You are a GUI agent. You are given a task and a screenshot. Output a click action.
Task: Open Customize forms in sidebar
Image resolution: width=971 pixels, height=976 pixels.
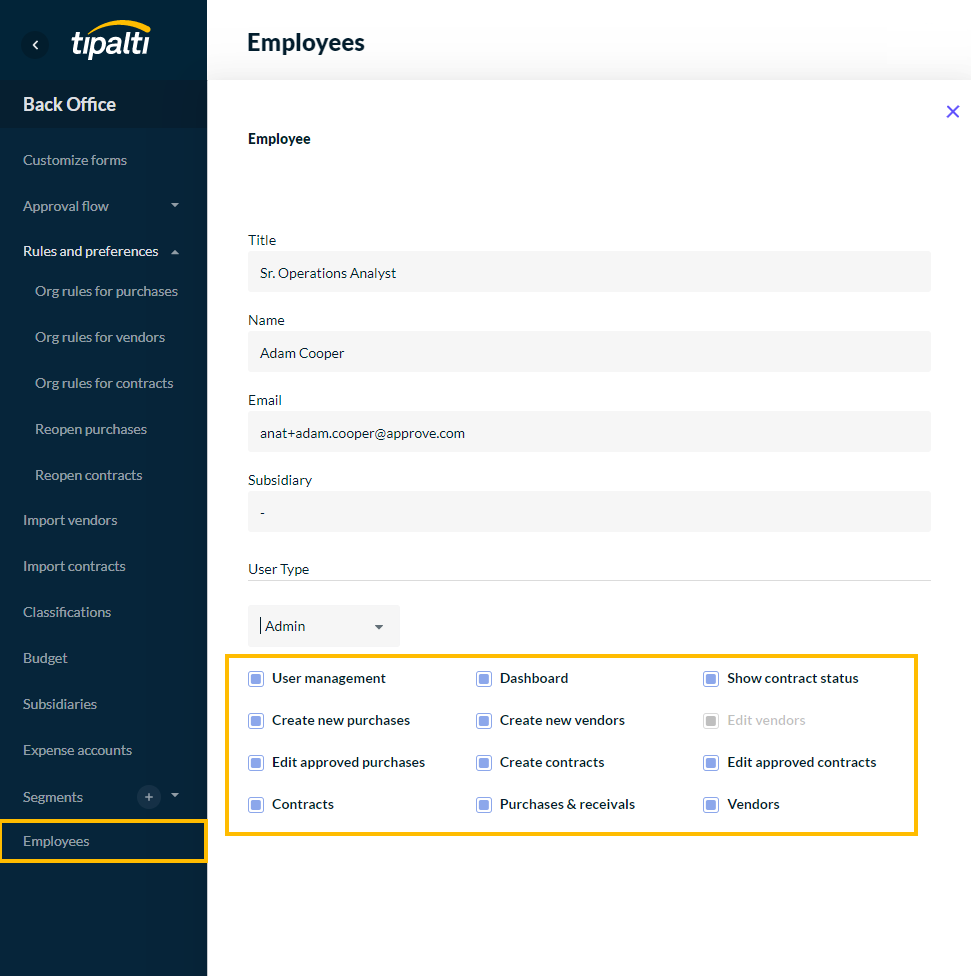(75, 160)
